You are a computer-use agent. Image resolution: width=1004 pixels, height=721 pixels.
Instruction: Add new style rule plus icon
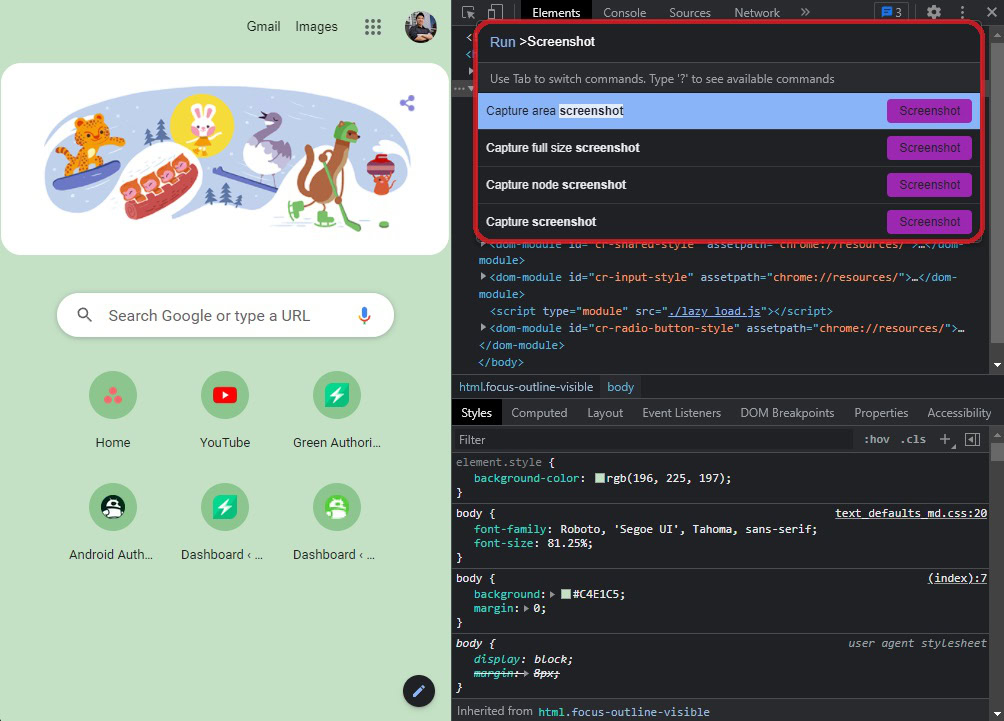coord(945,439)
